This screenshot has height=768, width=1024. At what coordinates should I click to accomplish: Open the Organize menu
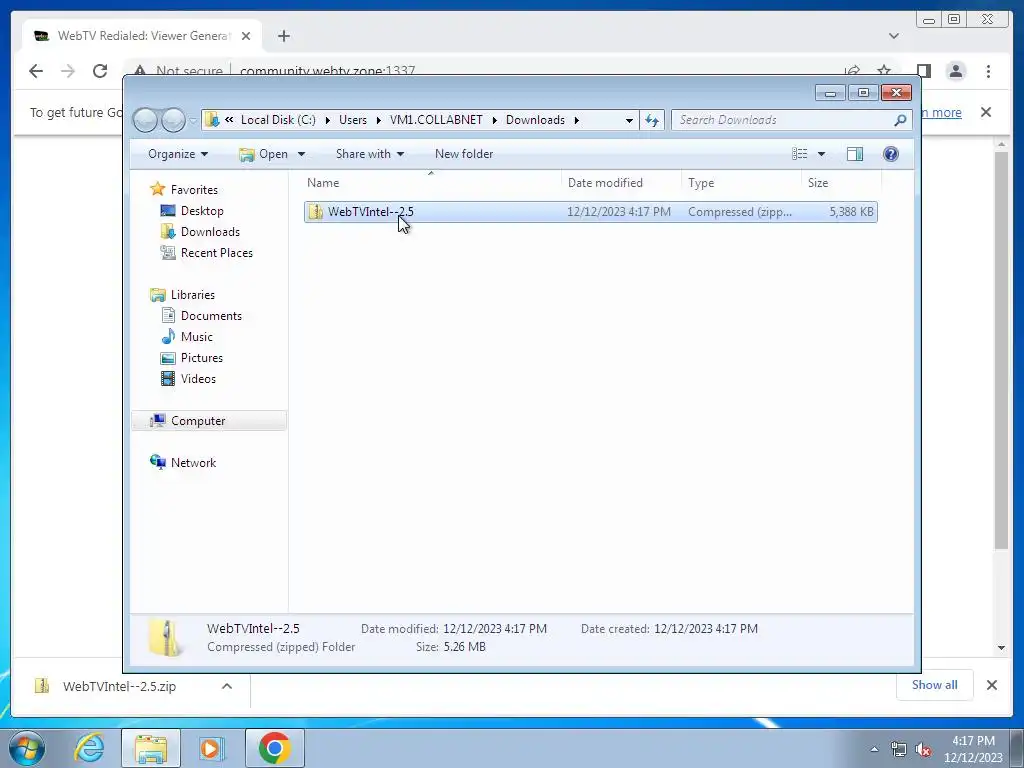pos(178,154)
